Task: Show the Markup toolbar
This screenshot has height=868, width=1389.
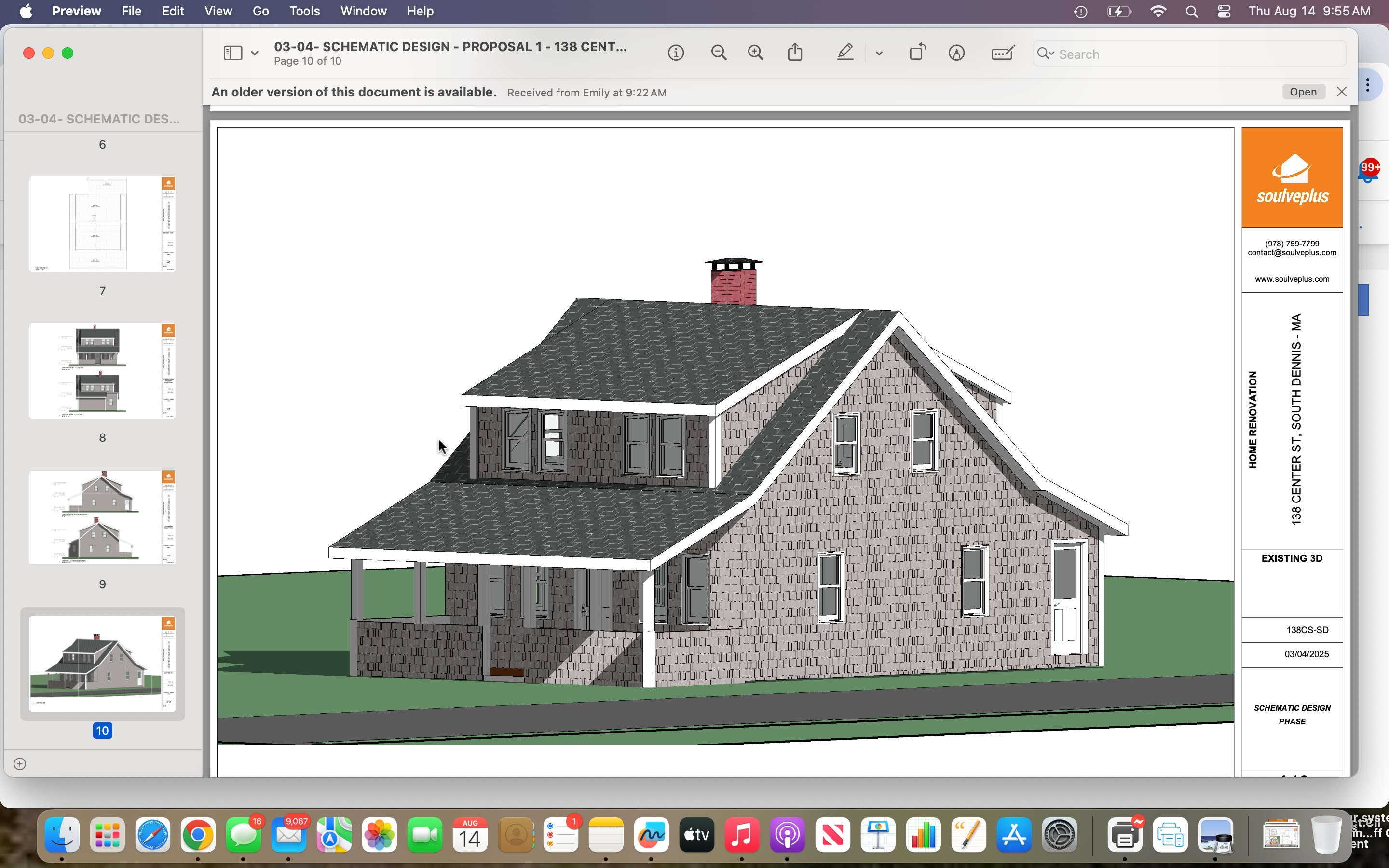Action: point(956,54)
